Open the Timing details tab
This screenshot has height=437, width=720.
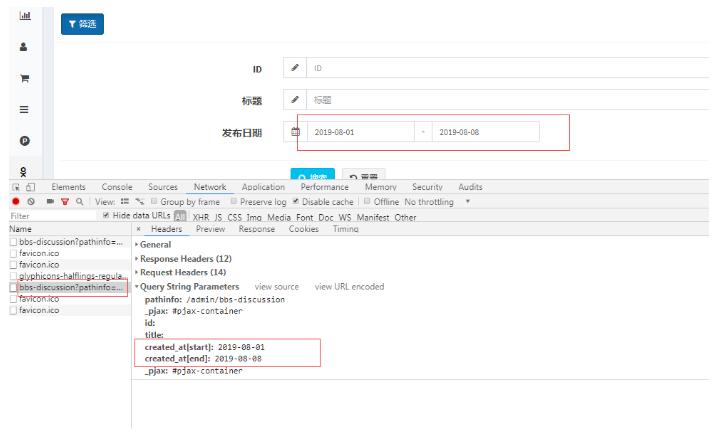(345, 229)
